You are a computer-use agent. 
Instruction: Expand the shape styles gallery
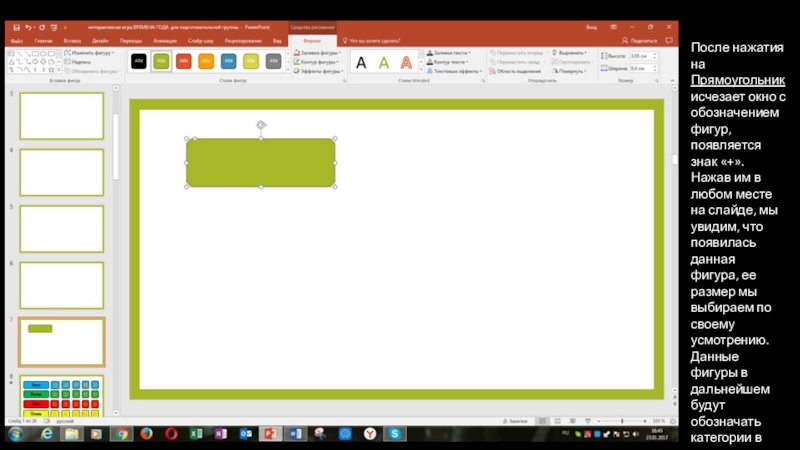(x=288, y=70)
